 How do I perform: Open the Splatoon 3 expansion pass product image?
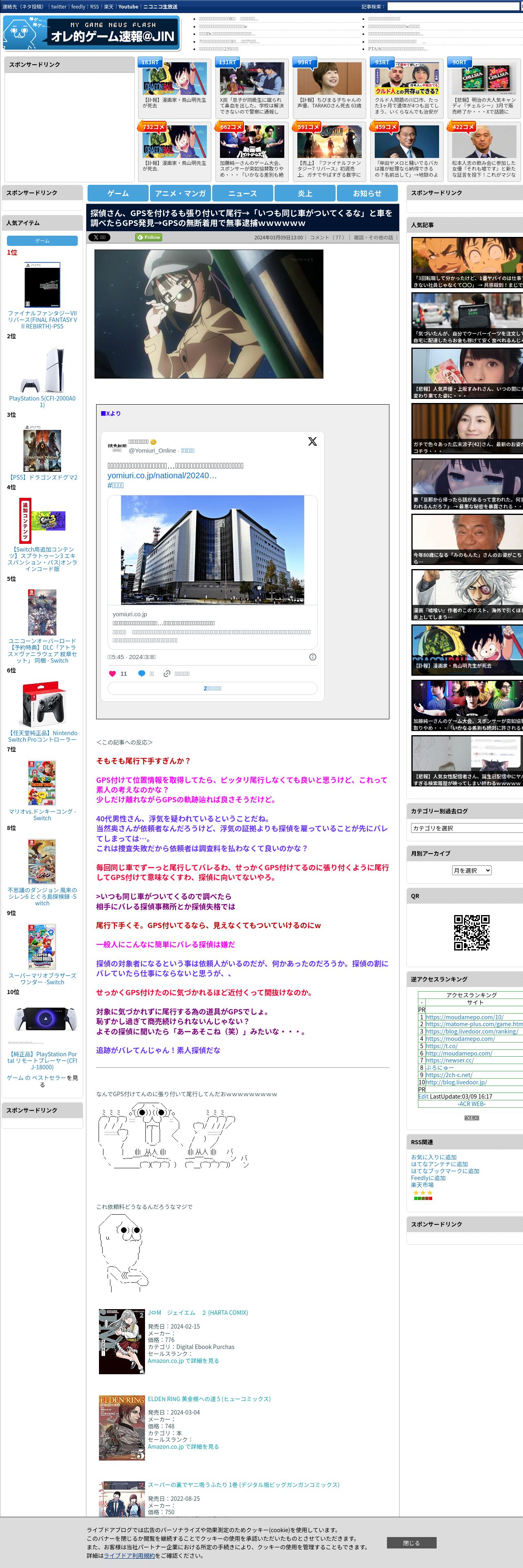(42, 521)
